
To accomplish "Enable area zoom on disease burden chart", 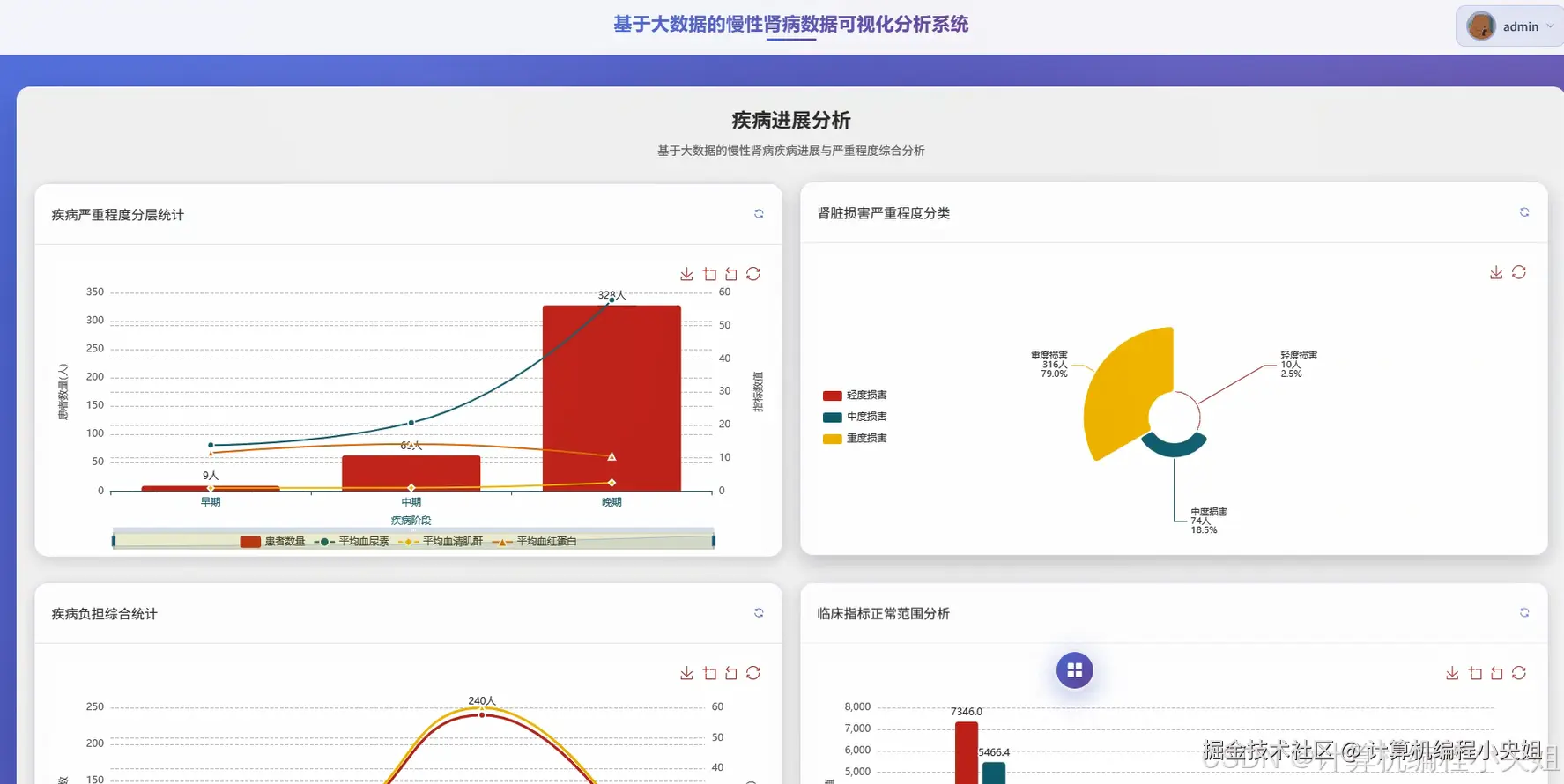I will [x=709, y=673].
